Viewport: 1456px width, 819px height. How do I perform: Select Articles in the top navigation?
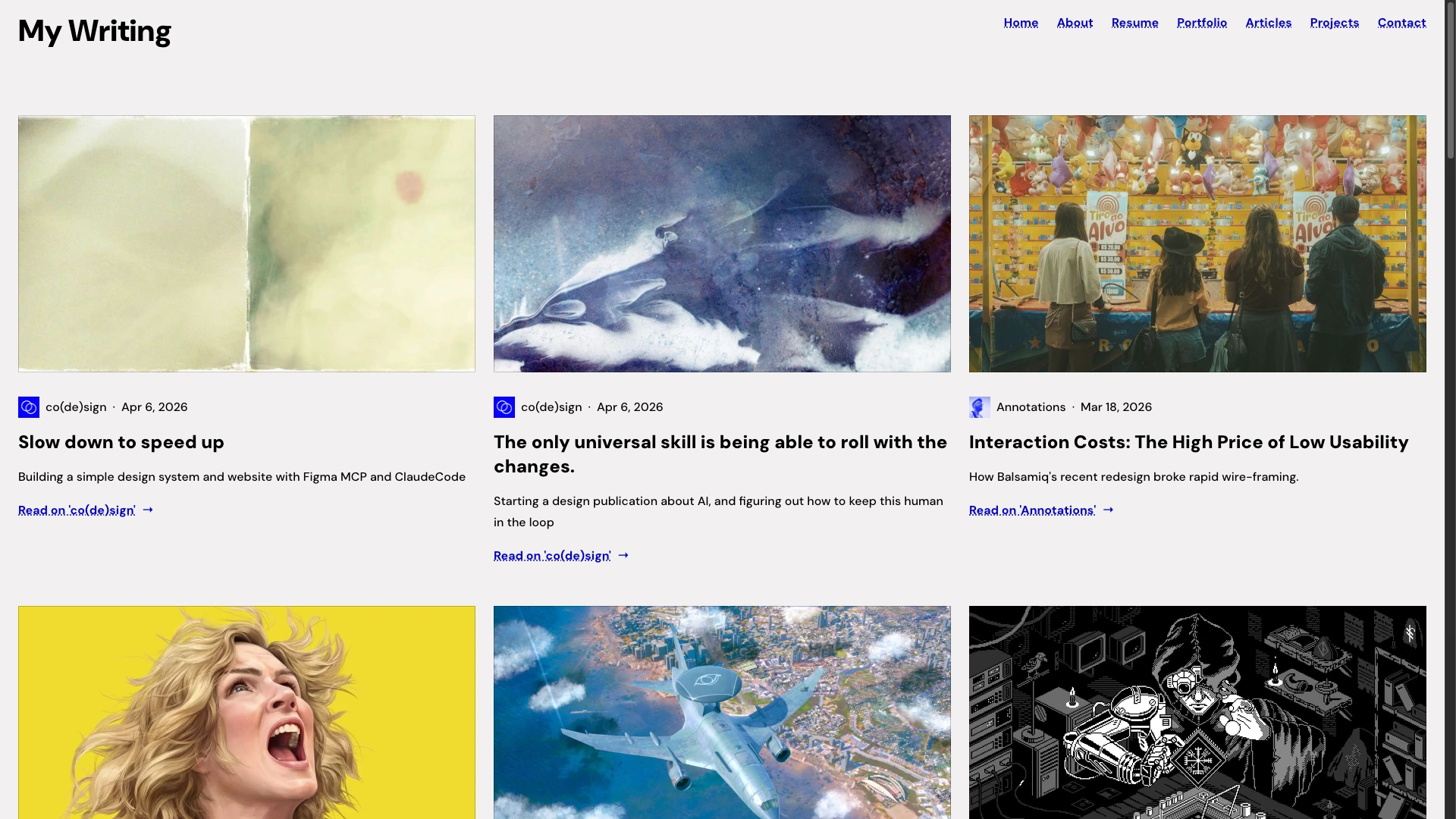coord(1268,23)
